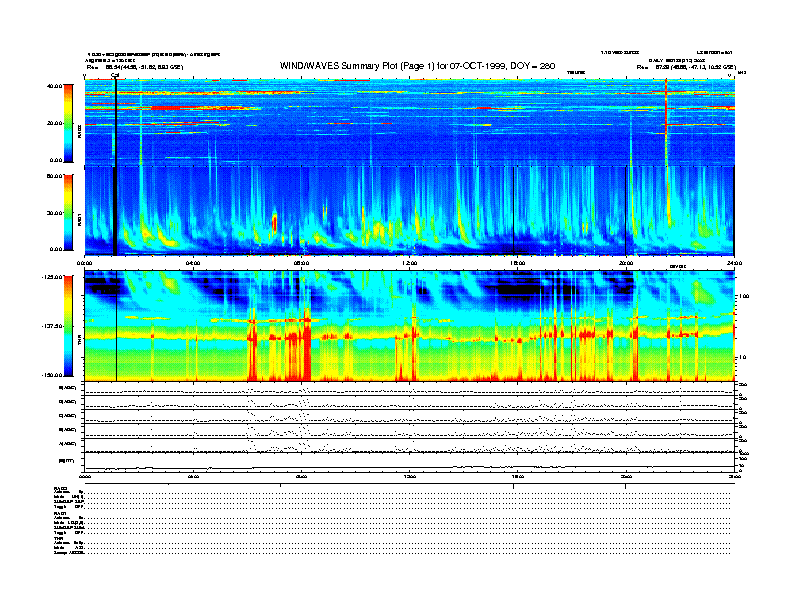Image resolution: width=792 pixels, height=612 pixels.
Task: Click the thick black calibration bar in RAD1
Action: pos(115,211)
